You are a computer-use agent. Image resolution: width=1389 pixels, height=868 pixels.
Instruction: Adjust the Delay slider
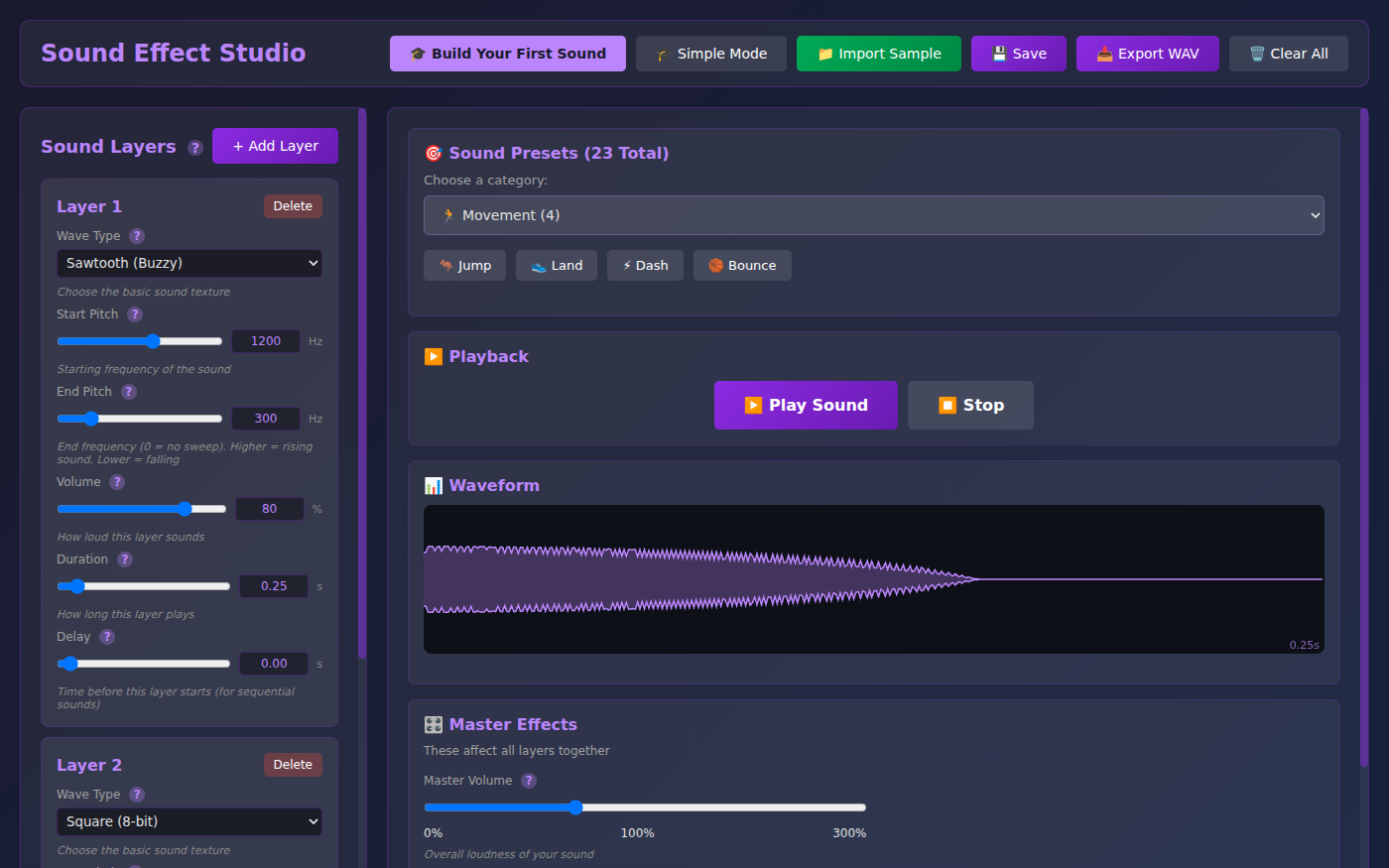tap(144, 664)
